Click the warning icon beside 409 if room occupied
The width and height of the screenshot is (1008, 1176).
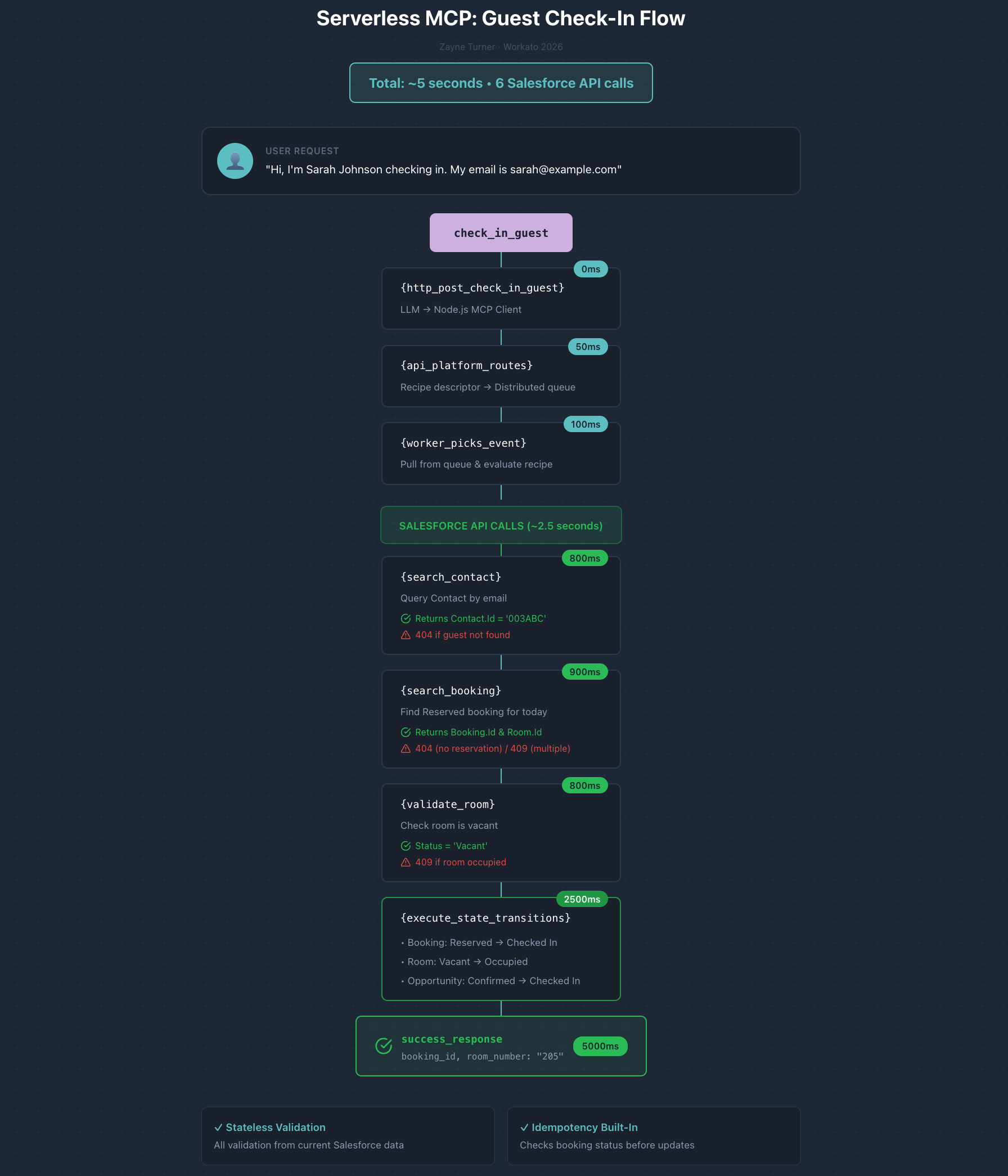[x=406, y=862]
